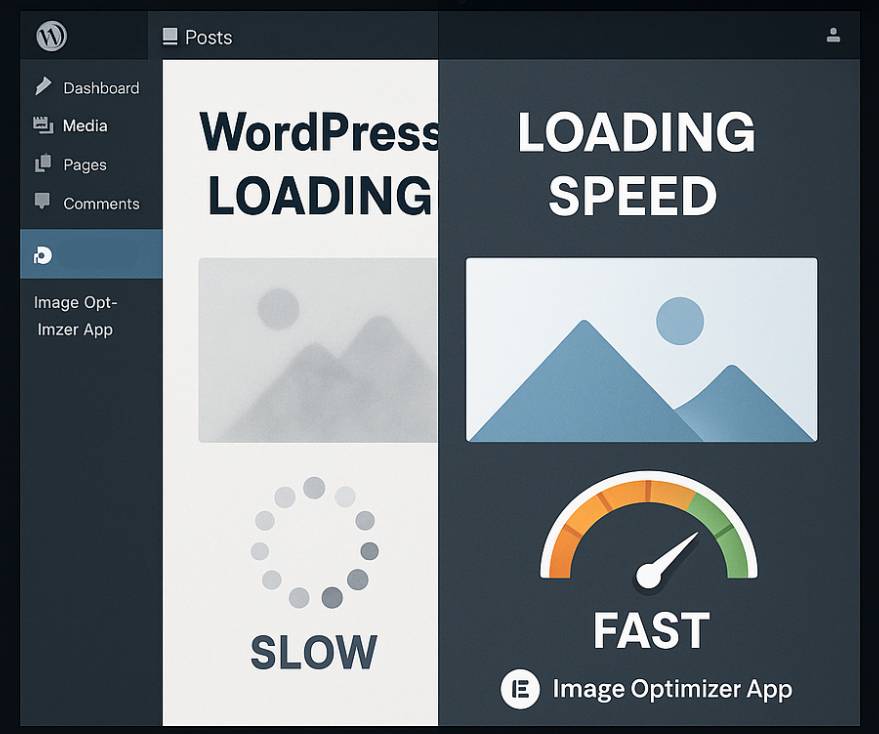Viewport: 879px width, 734px height.
Task: Click the Media library icon
Action: 43,125
